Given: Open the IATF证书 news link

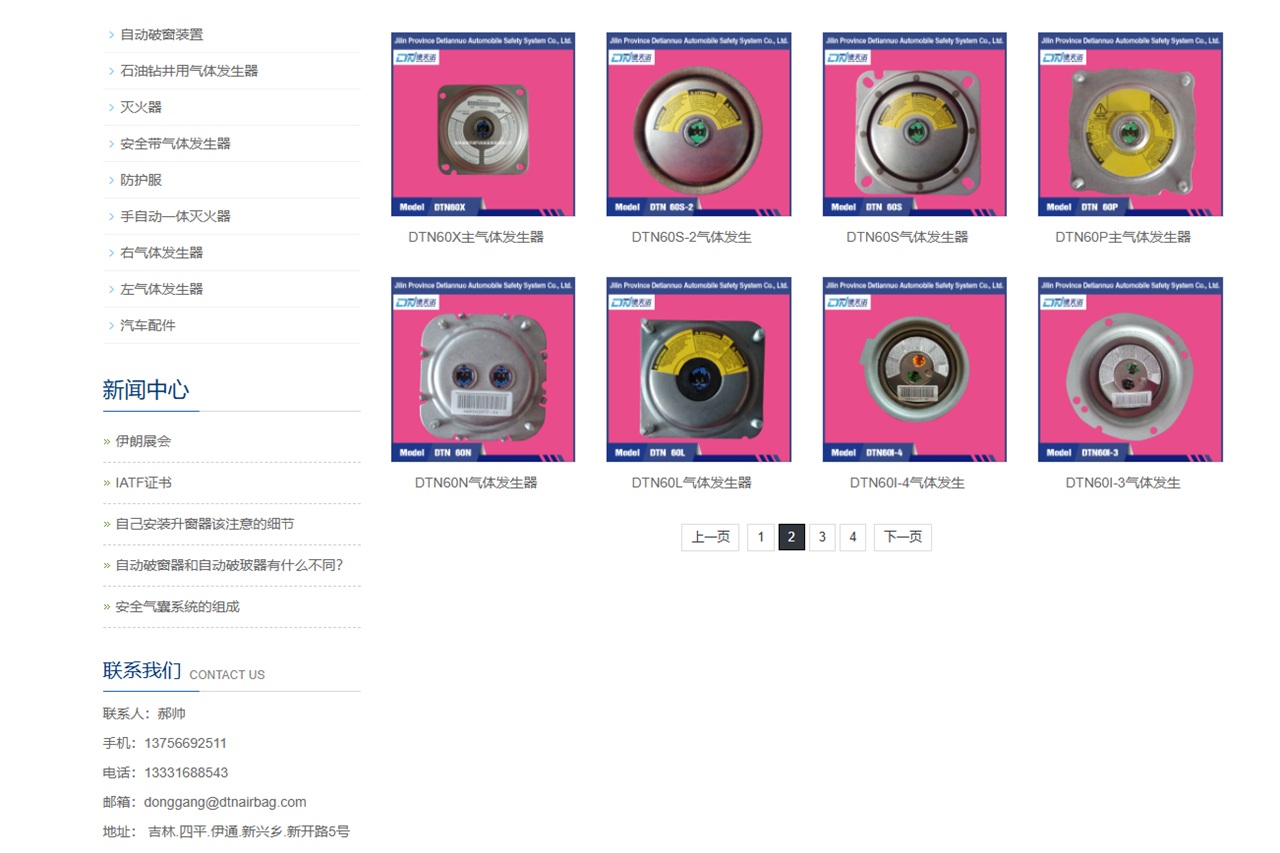Looking at the screenshot, I should (143, 482).
